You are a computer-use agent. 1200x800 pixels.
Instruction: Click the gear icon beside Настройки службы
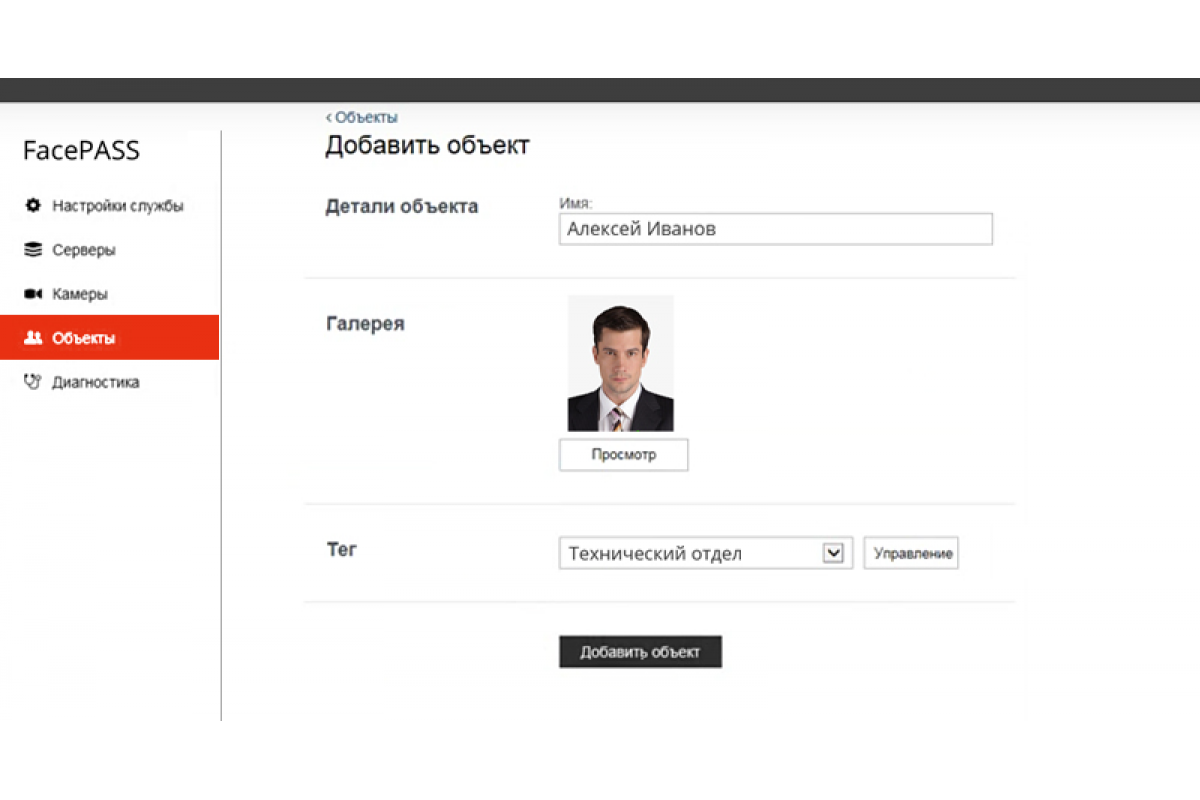point(32,206)
